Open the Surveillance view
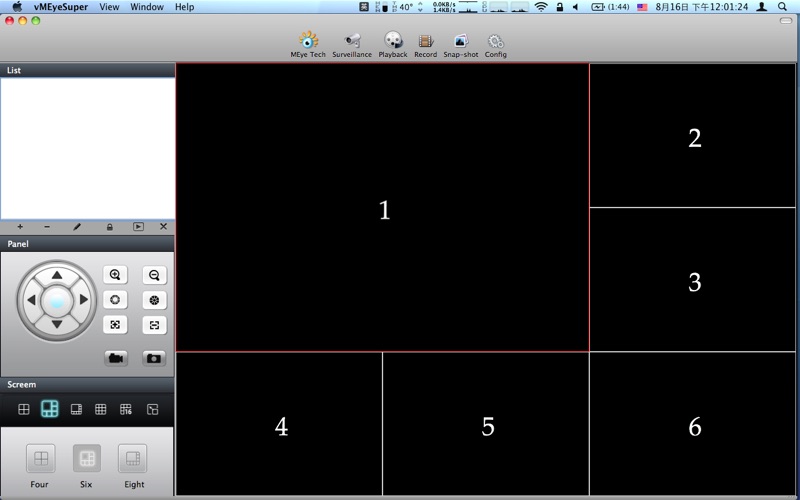Image resolution: width=800 pixels, height=500 pixels. coord(352,44)
